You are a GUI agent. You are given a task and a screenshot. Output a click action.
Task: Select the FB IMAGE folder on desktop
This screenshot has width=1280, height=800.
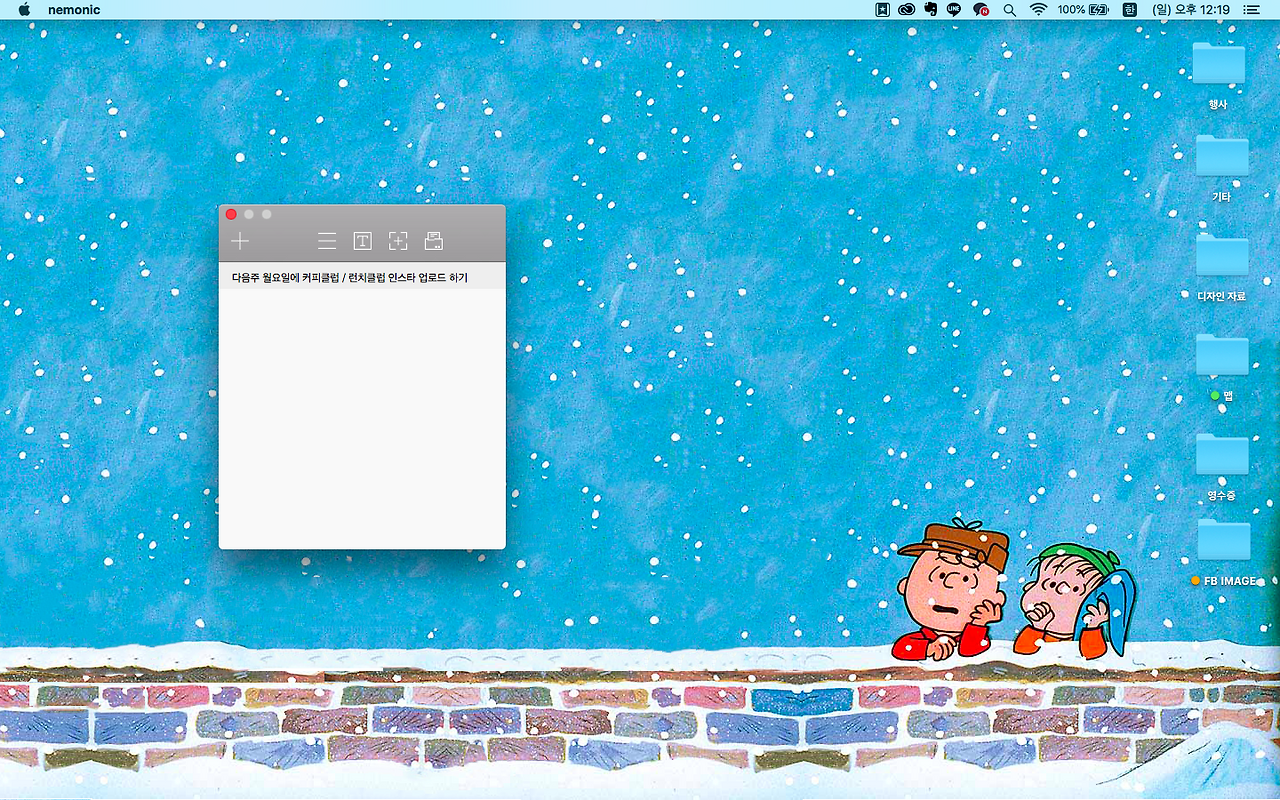[x=1224, y=540]
